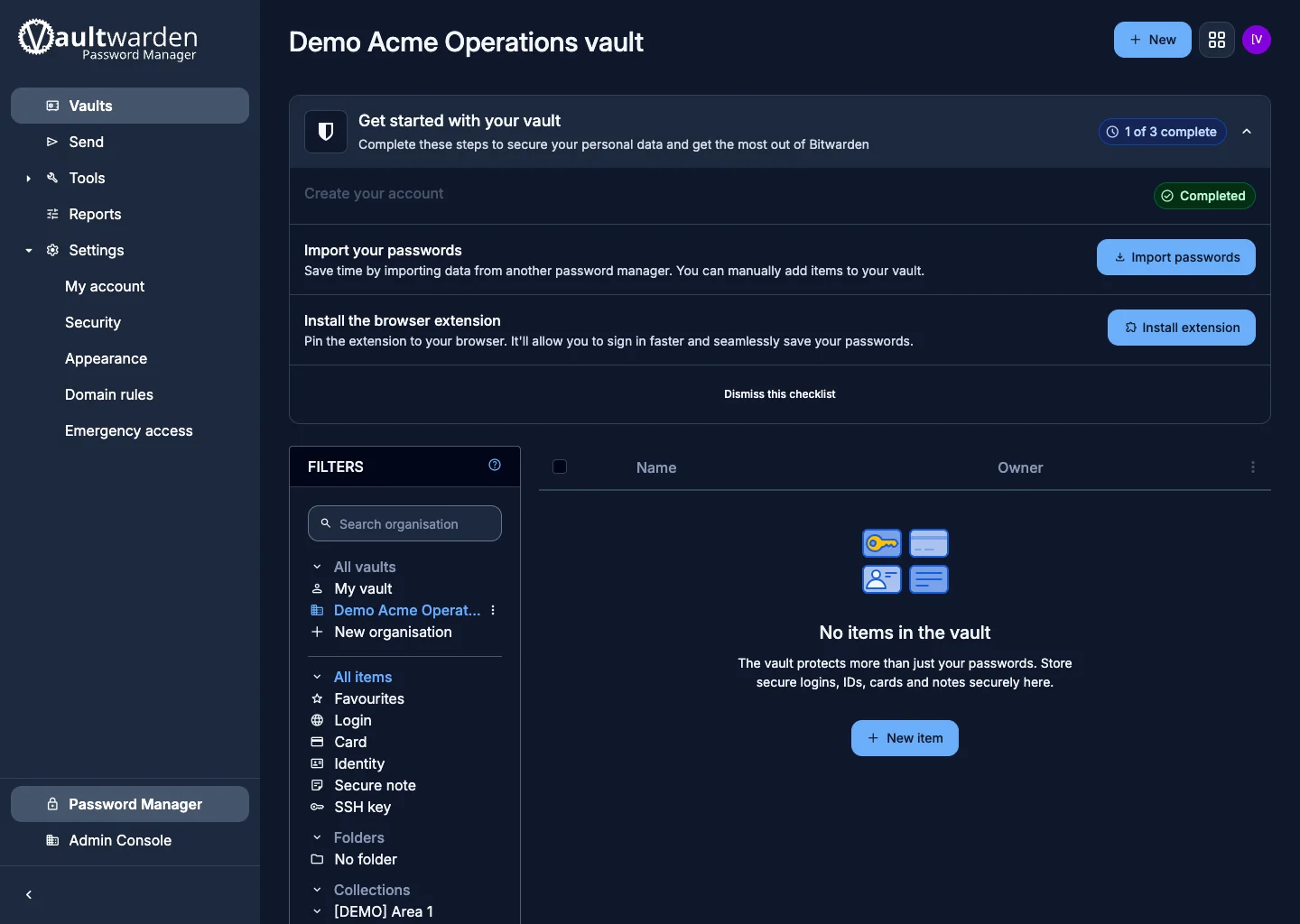Focus the Search organisation field
This screenshot has width=1300, height=924.
point(404,523)
